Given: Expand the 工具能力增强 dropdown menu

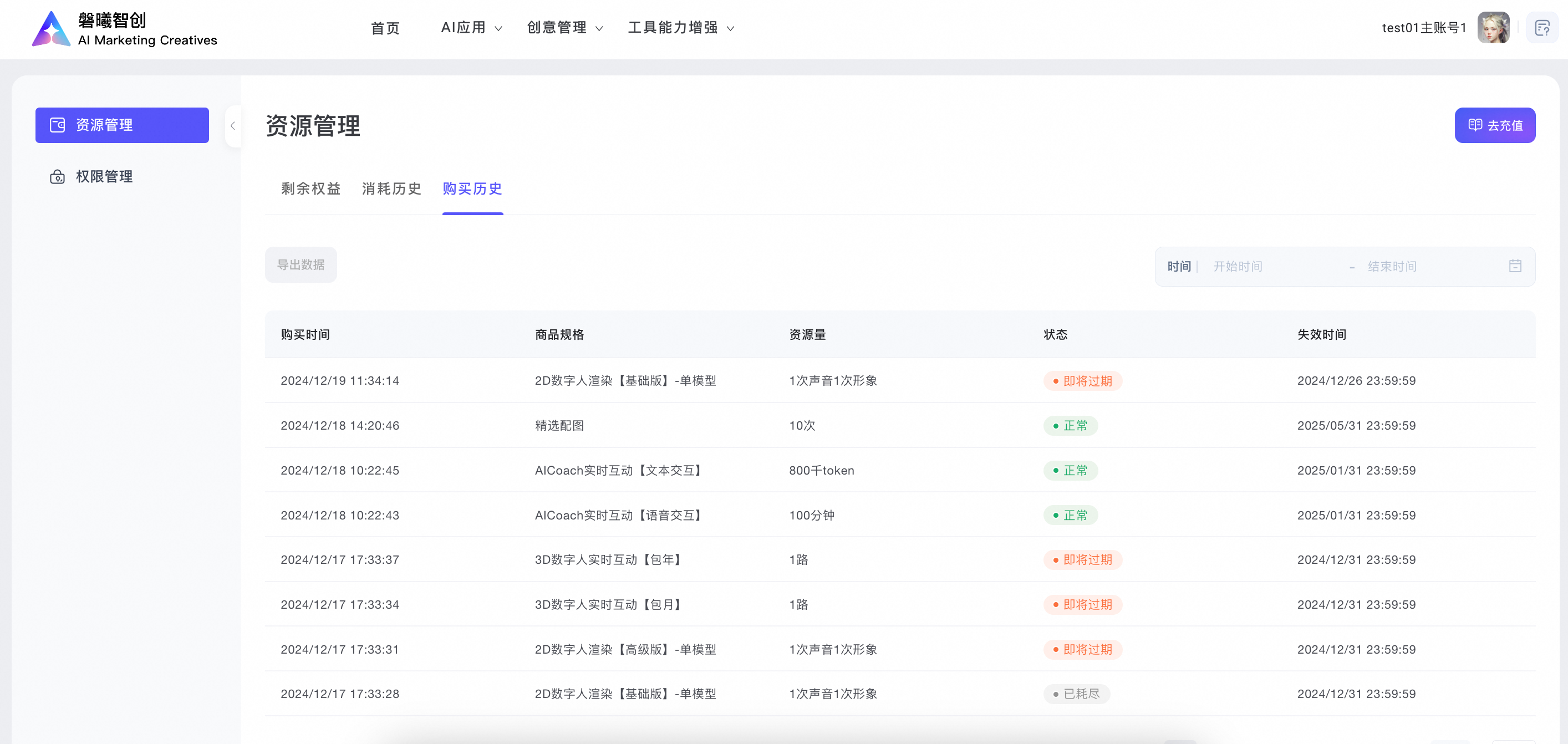Looking at the screenshot, I should pyautogui.click(x=681, y=28).
